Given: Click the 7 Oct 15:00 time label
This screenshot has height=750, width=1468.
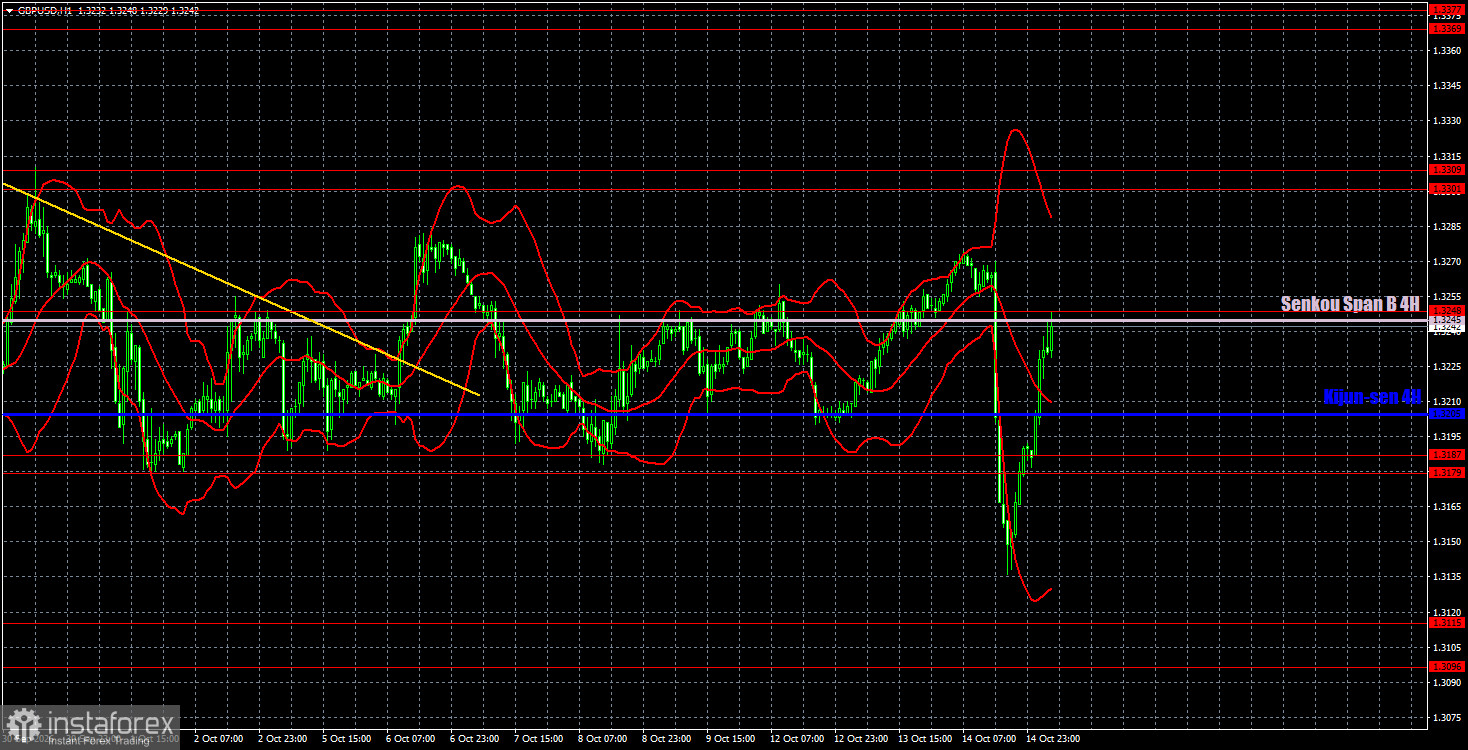Looking at the screenshot, I should pos(538,739).
